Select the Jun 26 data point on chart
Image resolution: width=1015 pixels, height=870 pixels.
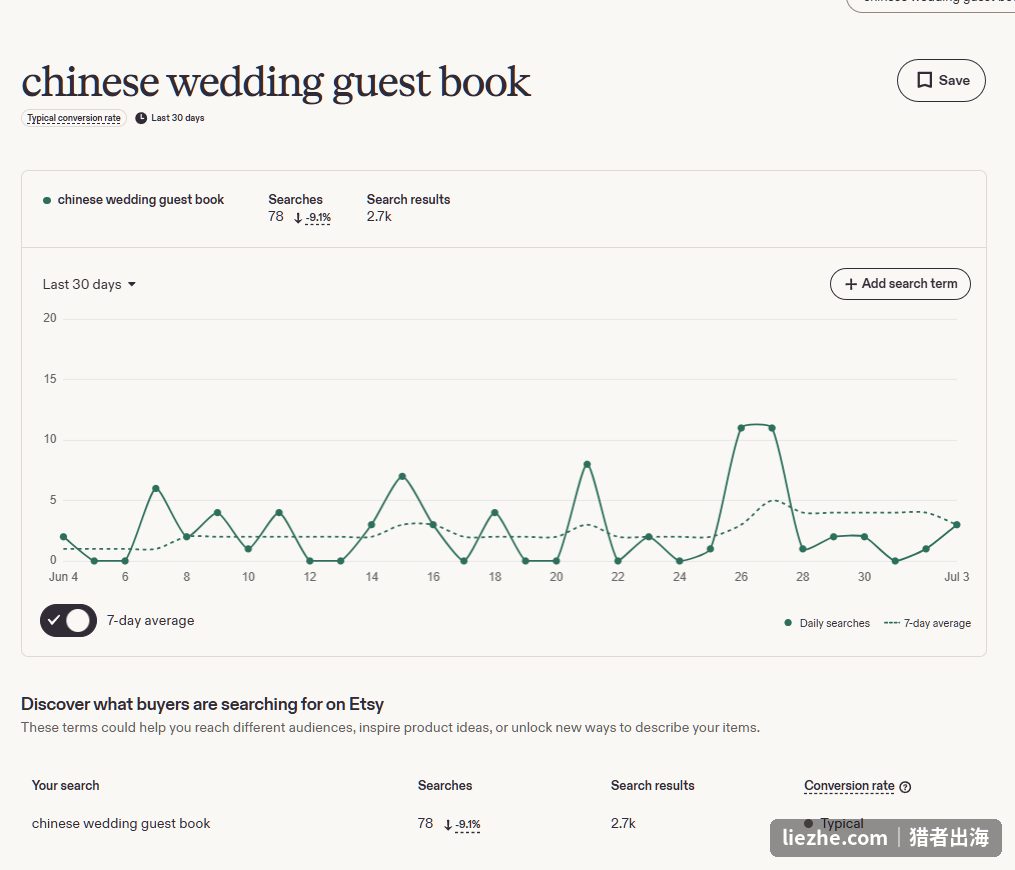click(x=741, y=428)
